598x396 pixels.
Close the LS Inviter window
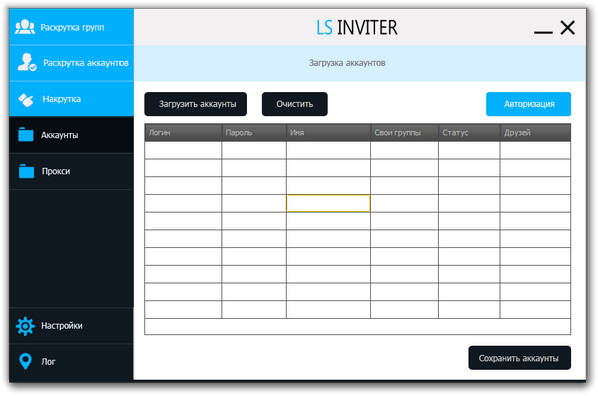point(567,27)
